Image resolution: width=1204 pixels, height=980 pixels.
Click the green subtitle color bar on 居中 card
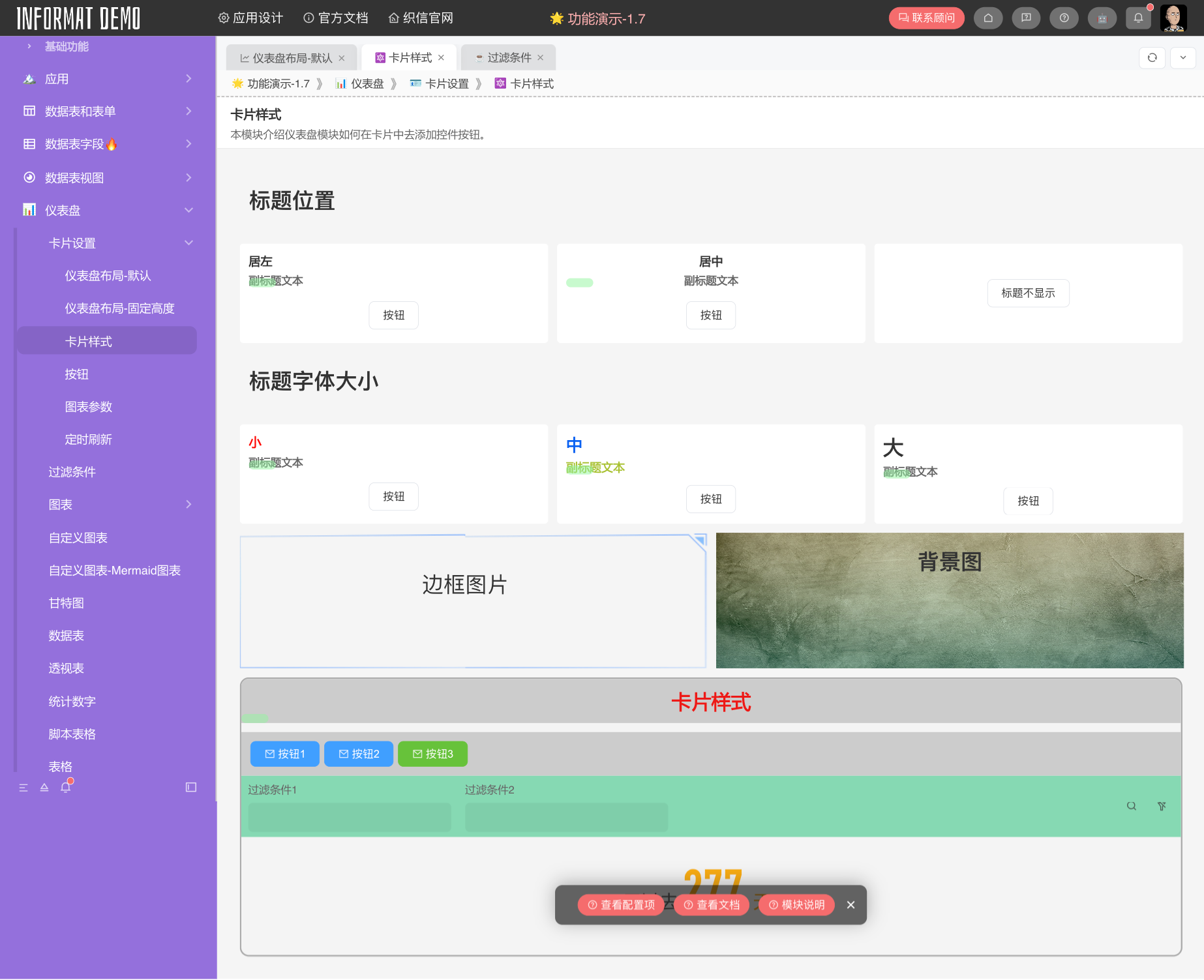coord(579,283)
